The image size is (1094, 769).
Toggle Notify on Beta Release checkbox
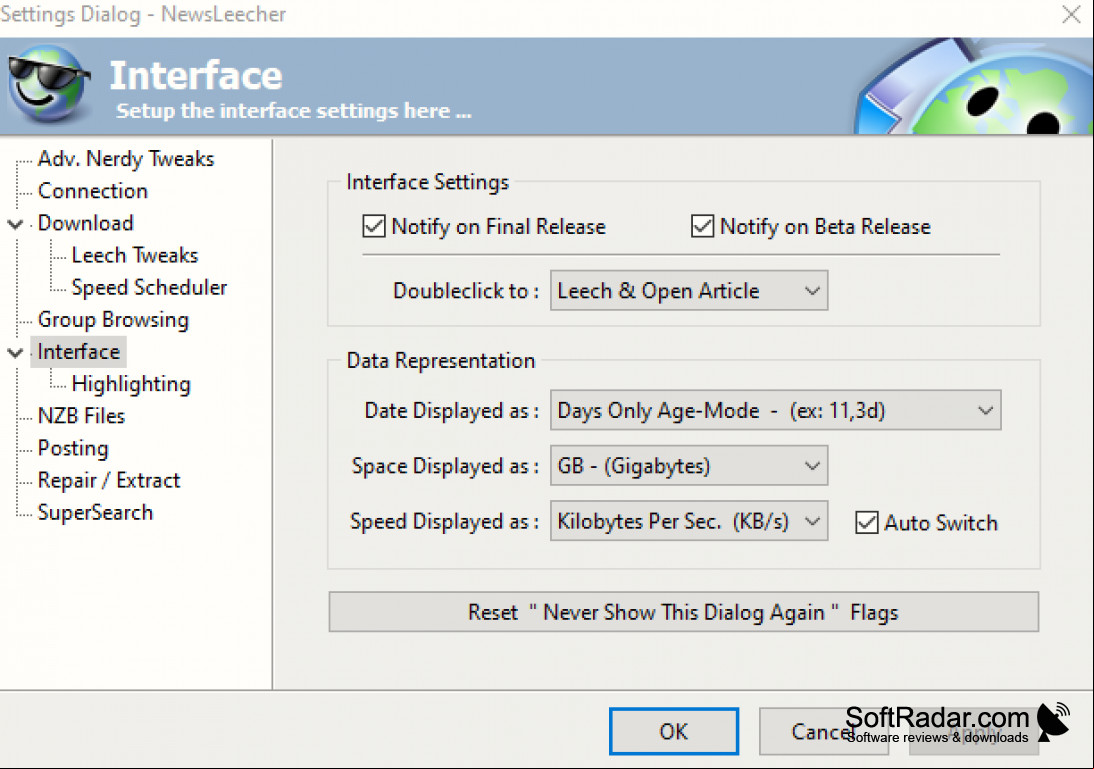pos(702,227)
